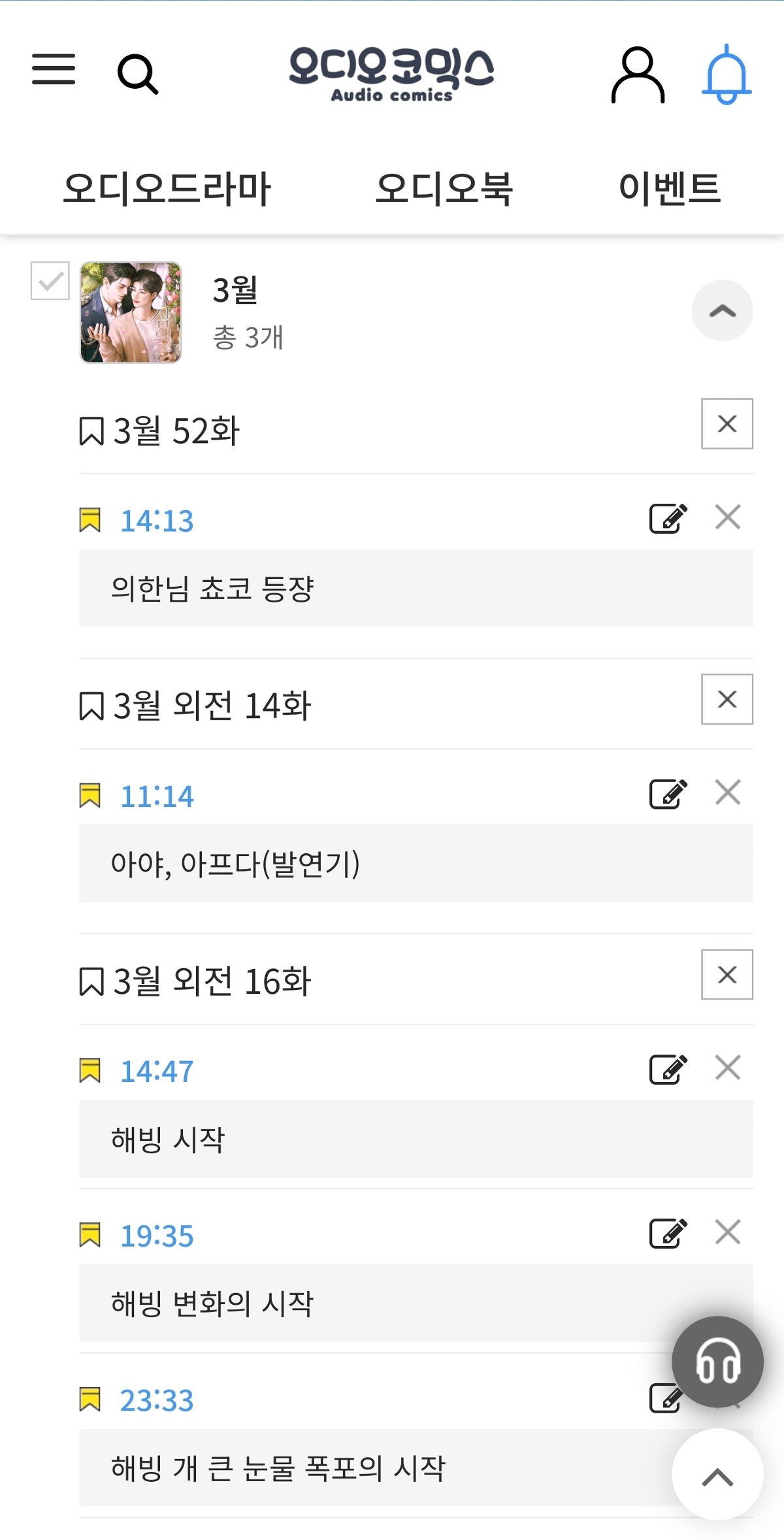Edit the 19:35 bookmark memo
Viewport: 784px width, 1540px height.
(668, 1233)
